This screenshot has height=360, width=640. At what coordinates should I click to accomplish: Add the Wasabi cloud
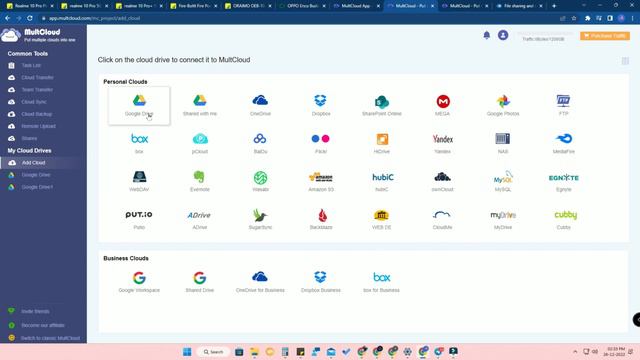[260, 181]
